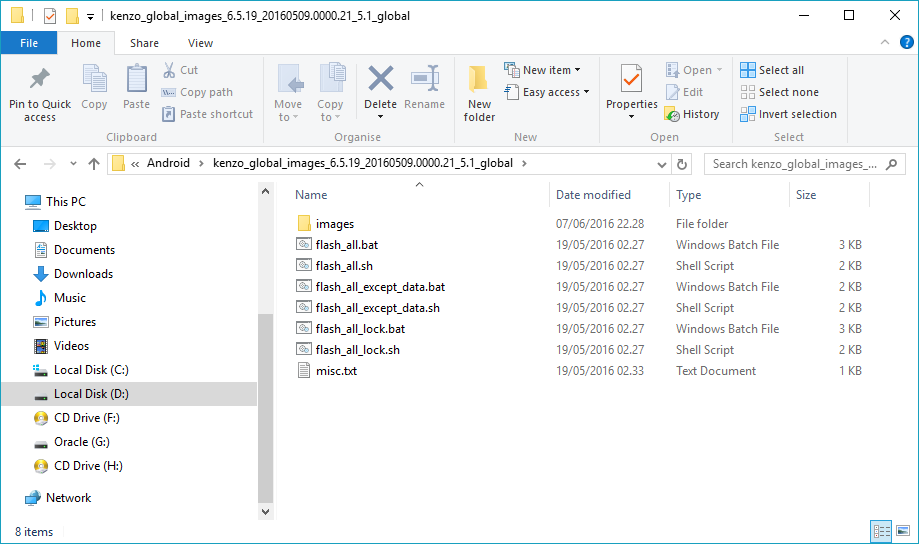Select the flash_all.bat file
Image resolution: width=919 pixels, height=544 pixels.
pos(346,245)
